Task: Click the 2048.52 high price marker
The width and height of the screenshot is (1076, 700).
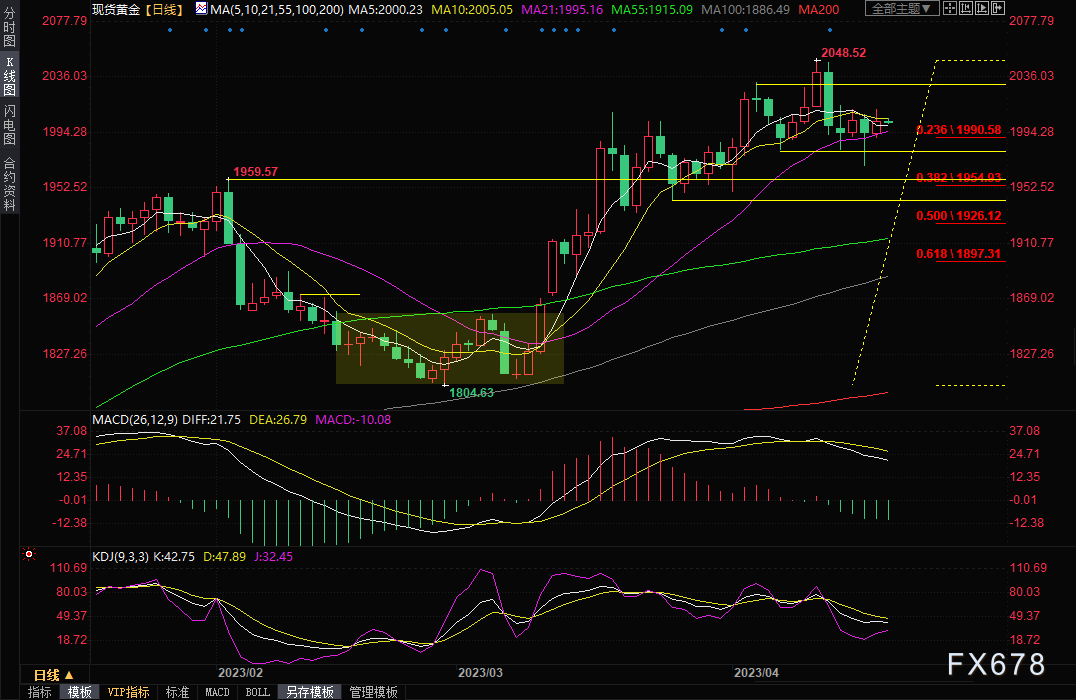Action: (x=842, y=52)
